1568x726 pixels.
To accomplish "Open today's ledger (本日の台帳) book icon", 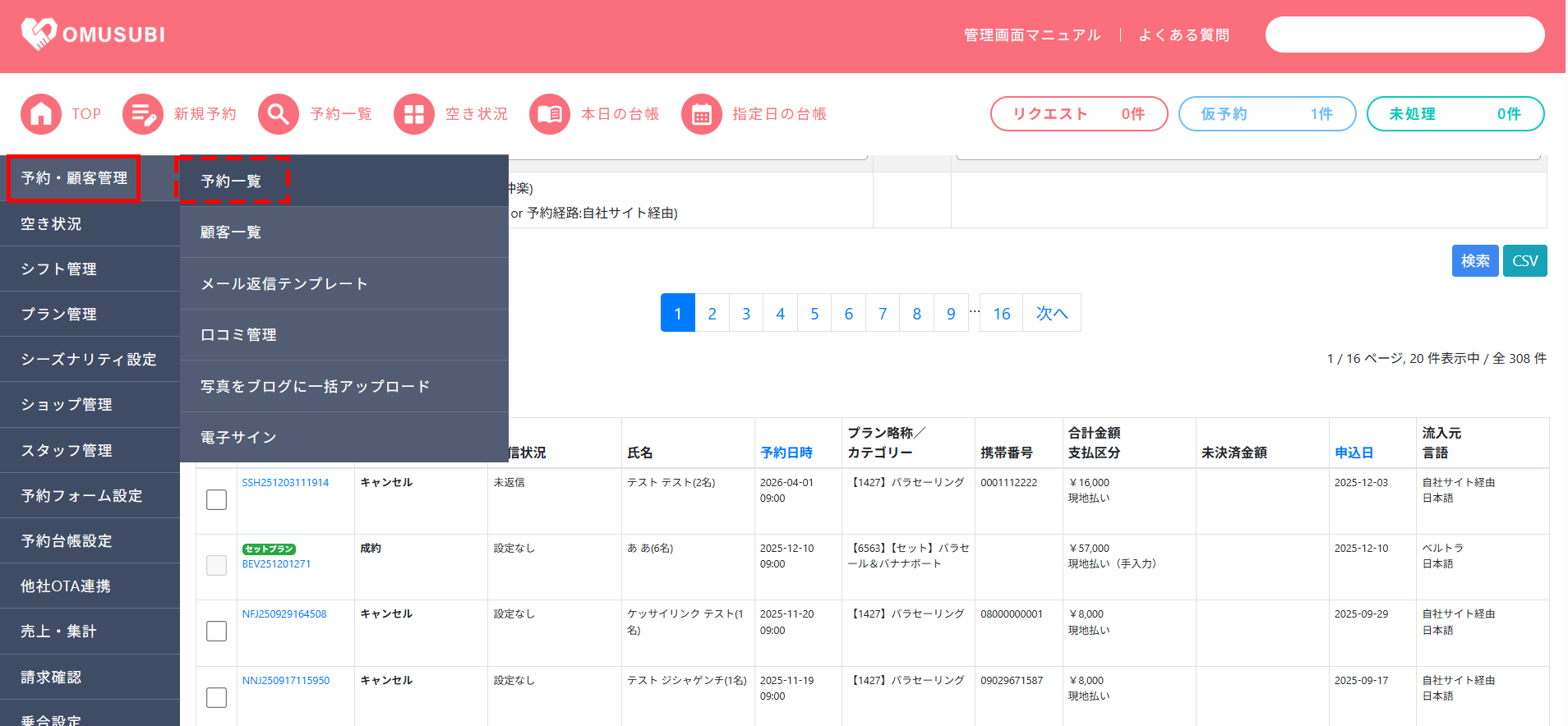I will [550, 114].
